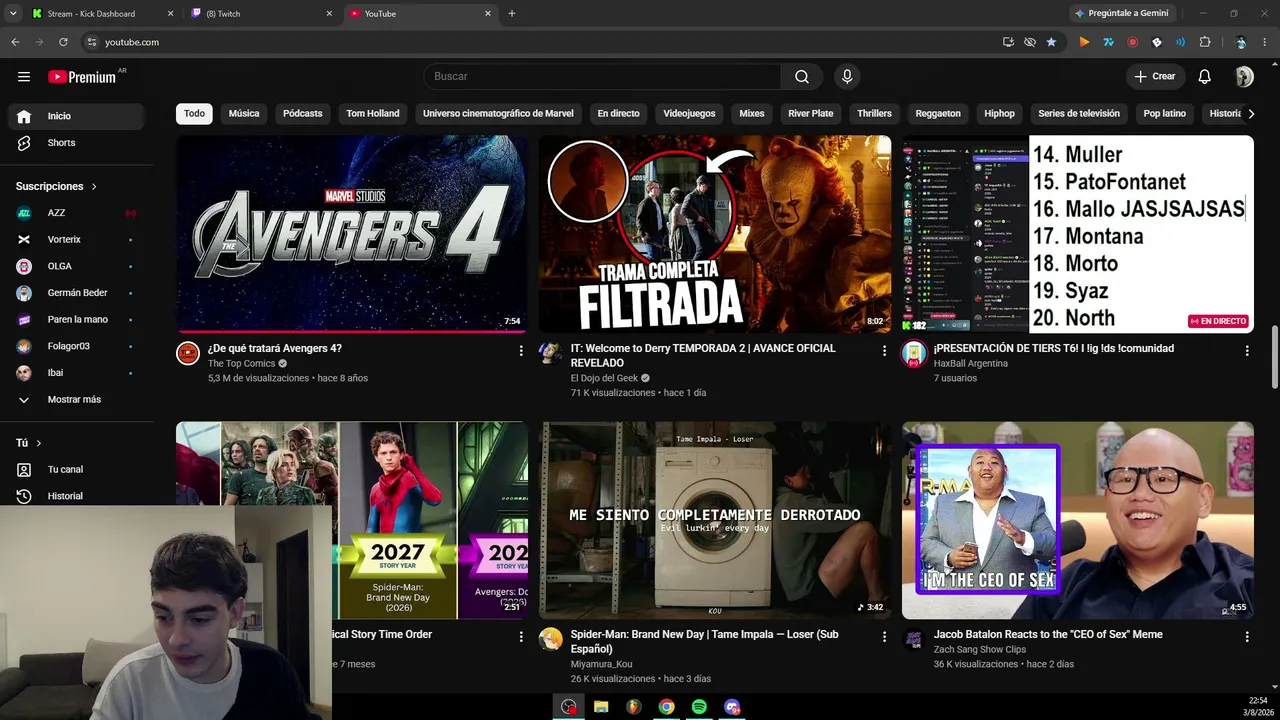The image size is (1280, 720).
Task: Filter by En directo chip
Action: (619, 113)
